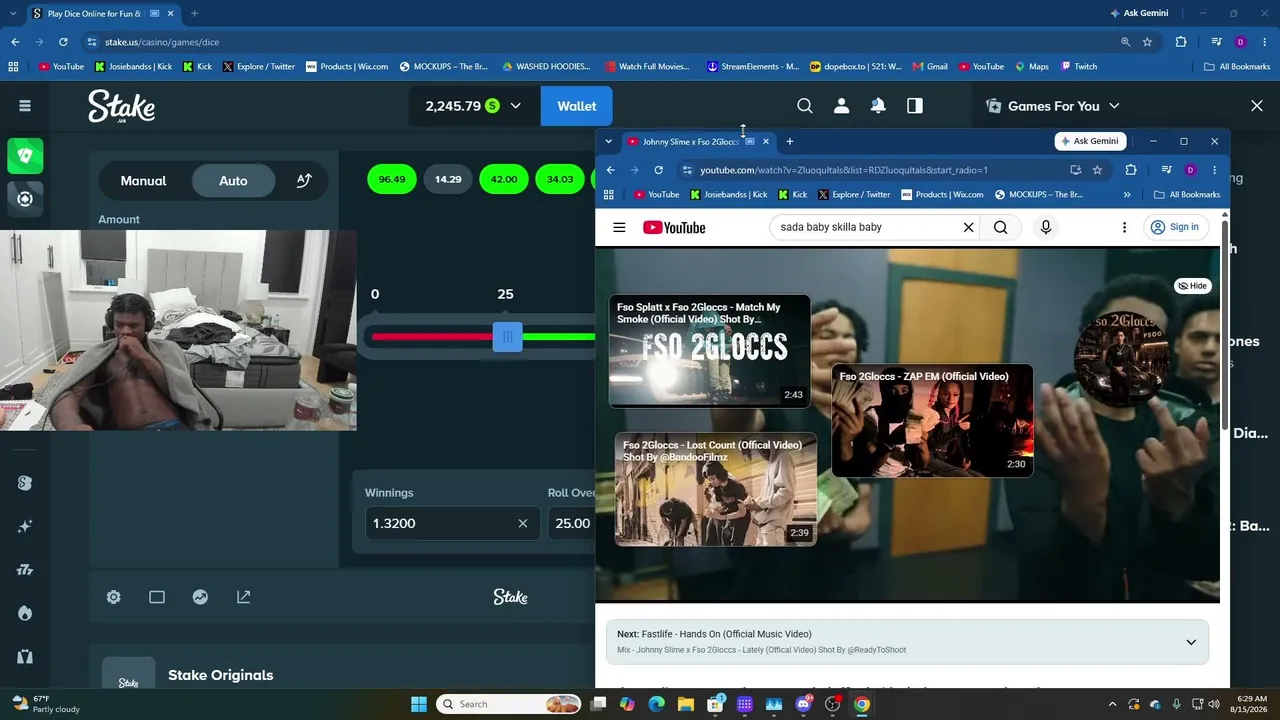The width and height of the screenshot is (1280, 720).
Task: Open ZAP EM video card
Action: pyautogui.click(x=932, y=420)
